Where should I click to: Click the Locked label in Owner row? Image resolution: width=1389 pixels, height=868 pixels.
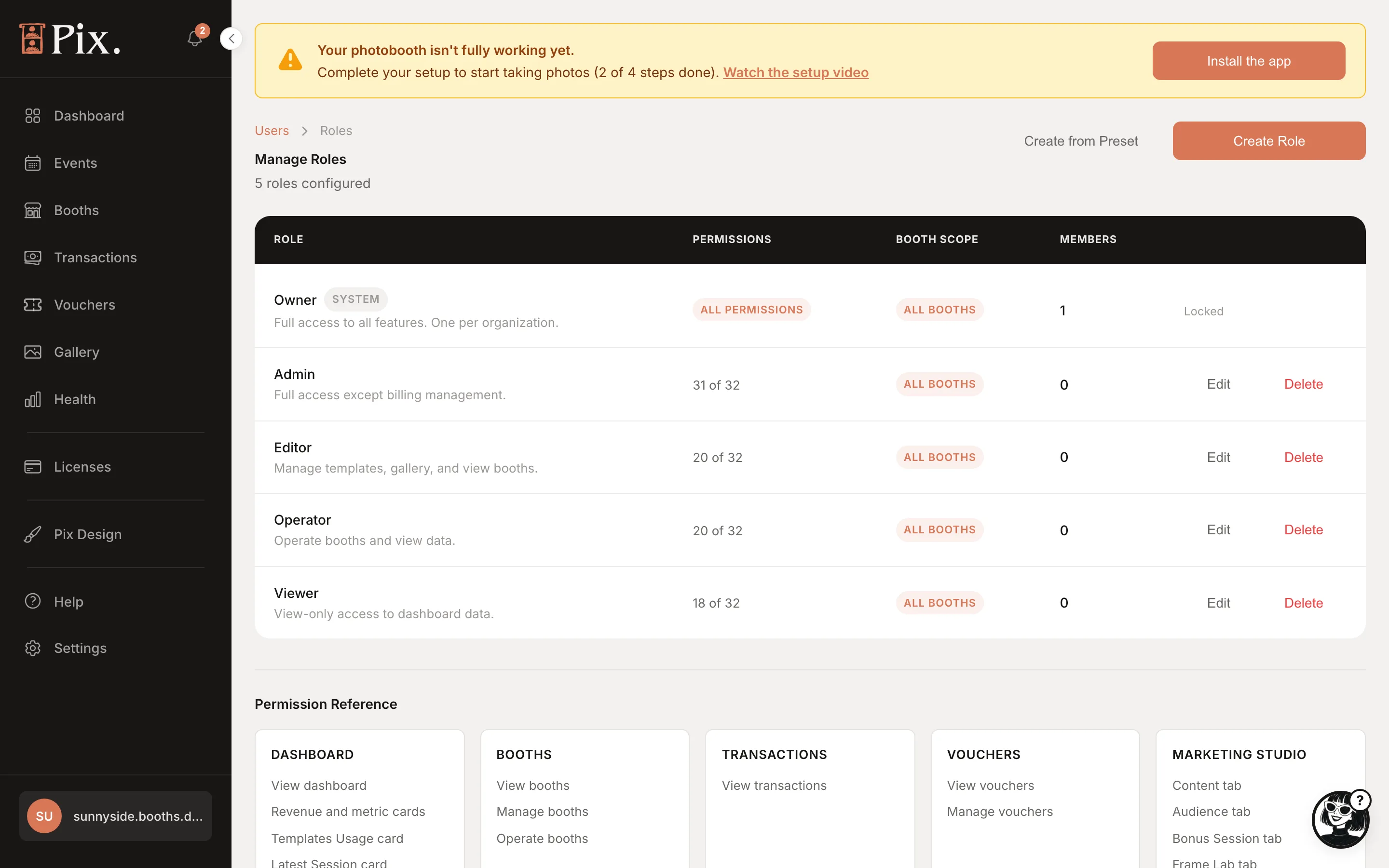click(1204, 311)
